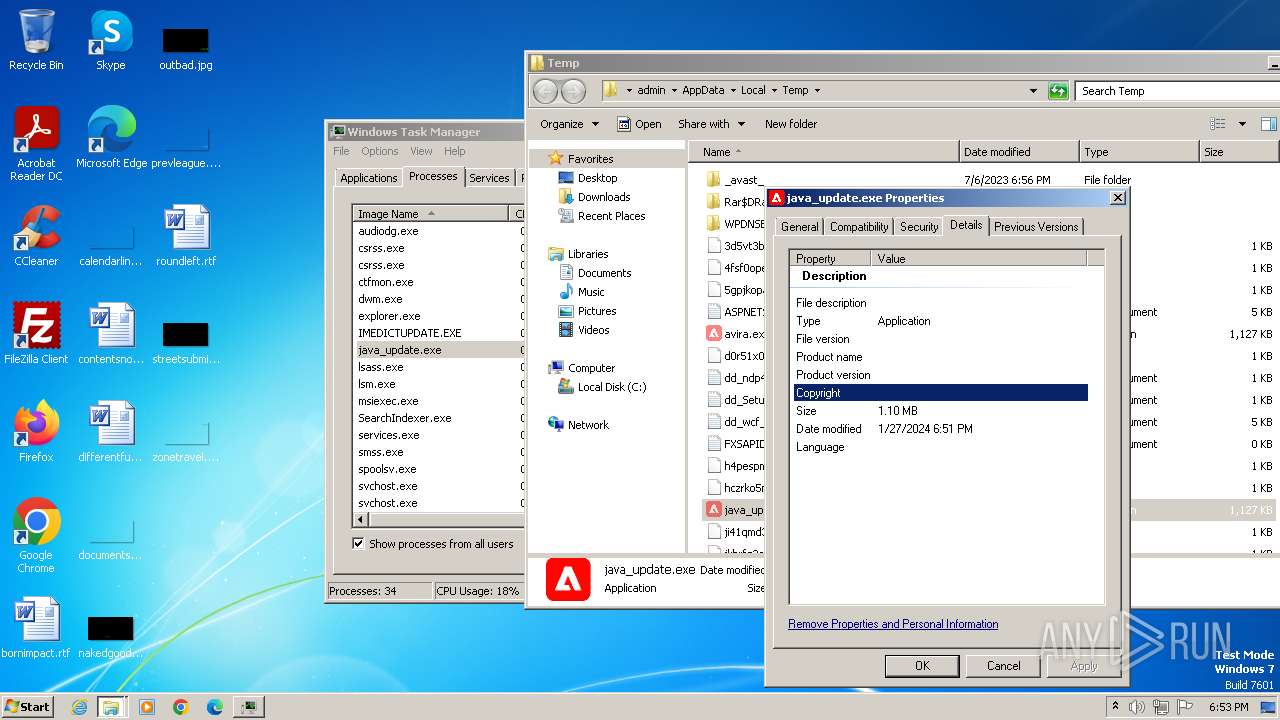Open the Organize dropdown menu

[569, 124]
